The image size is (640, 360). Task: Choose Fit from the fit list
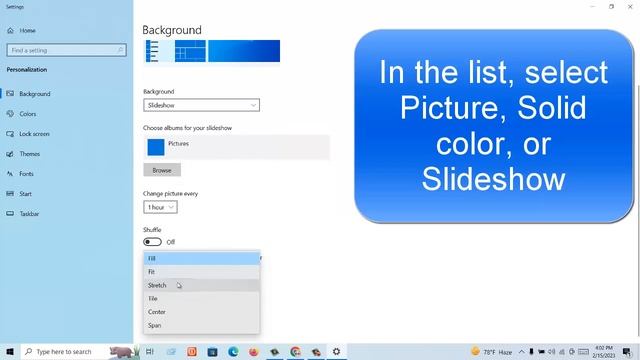202,272
